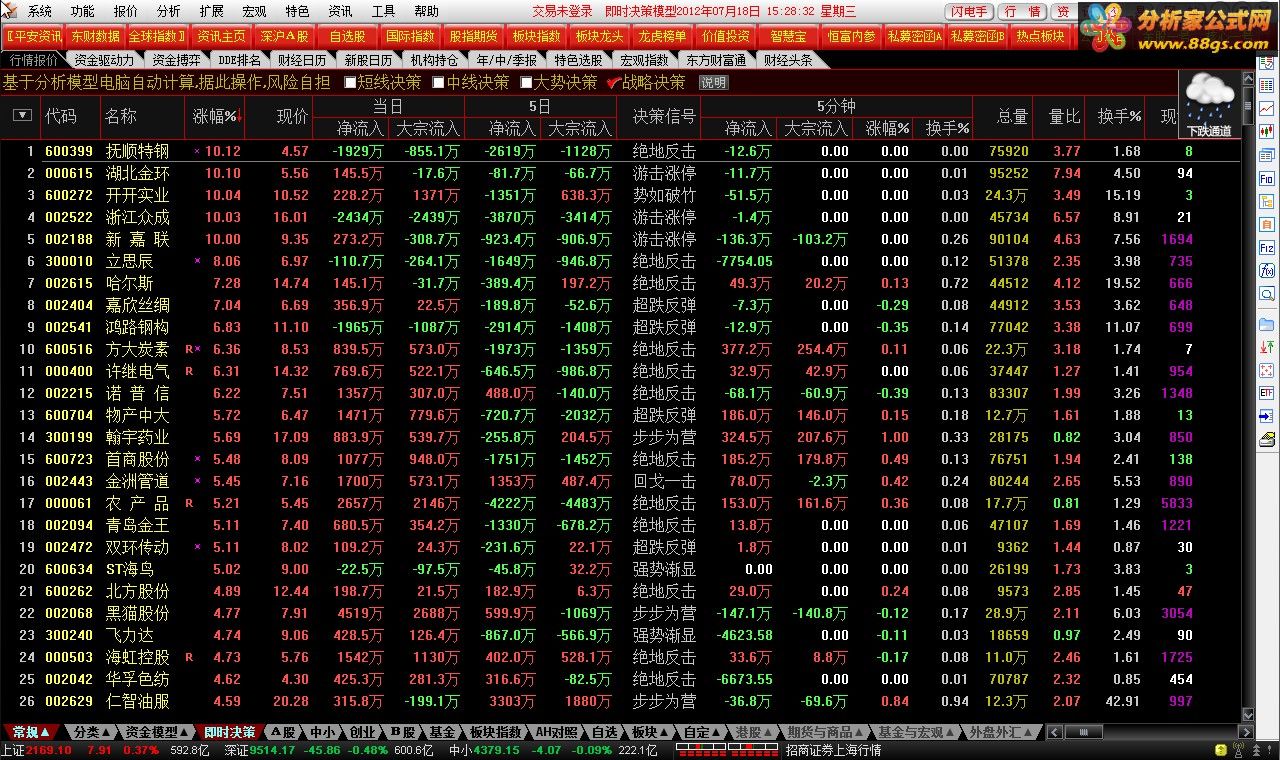
Task: Click the yellow status icon in bottom-right tray
Action: point(1219,751)
